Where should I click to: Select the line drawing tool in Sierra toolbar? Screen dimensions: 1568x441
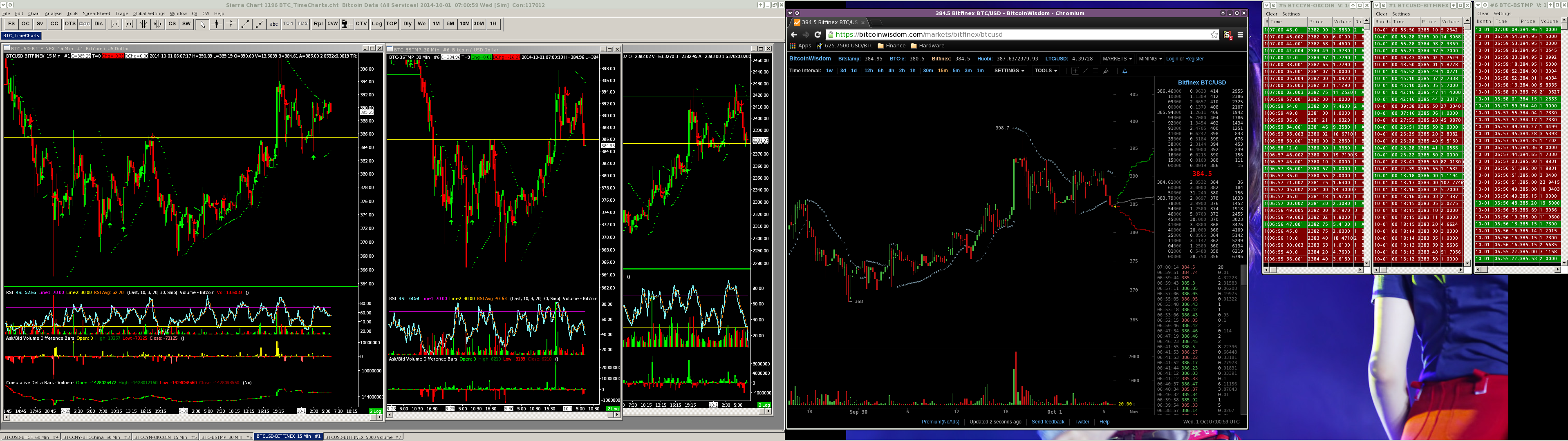click(x=245, y=24)
